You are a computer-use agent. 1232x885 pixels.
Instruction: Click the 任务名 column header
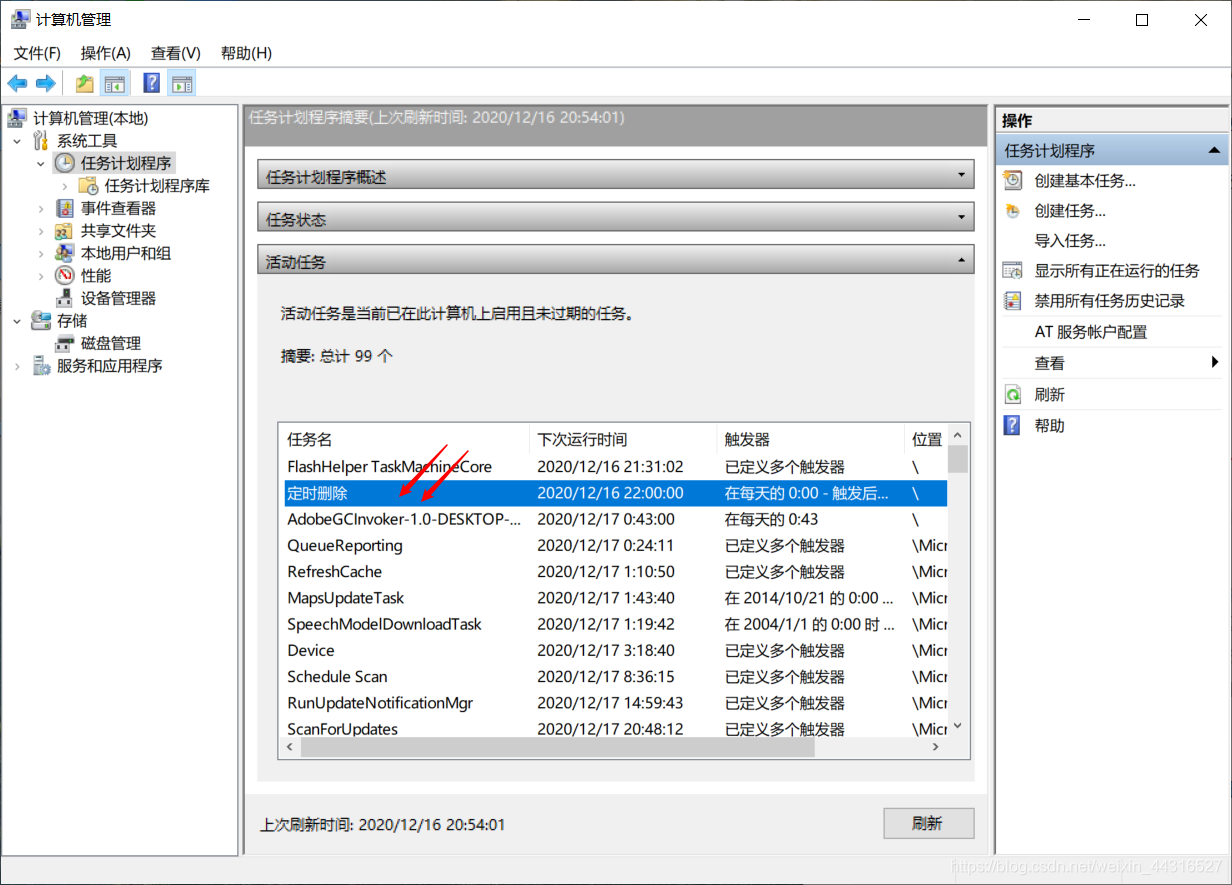[x=404, y=439]
